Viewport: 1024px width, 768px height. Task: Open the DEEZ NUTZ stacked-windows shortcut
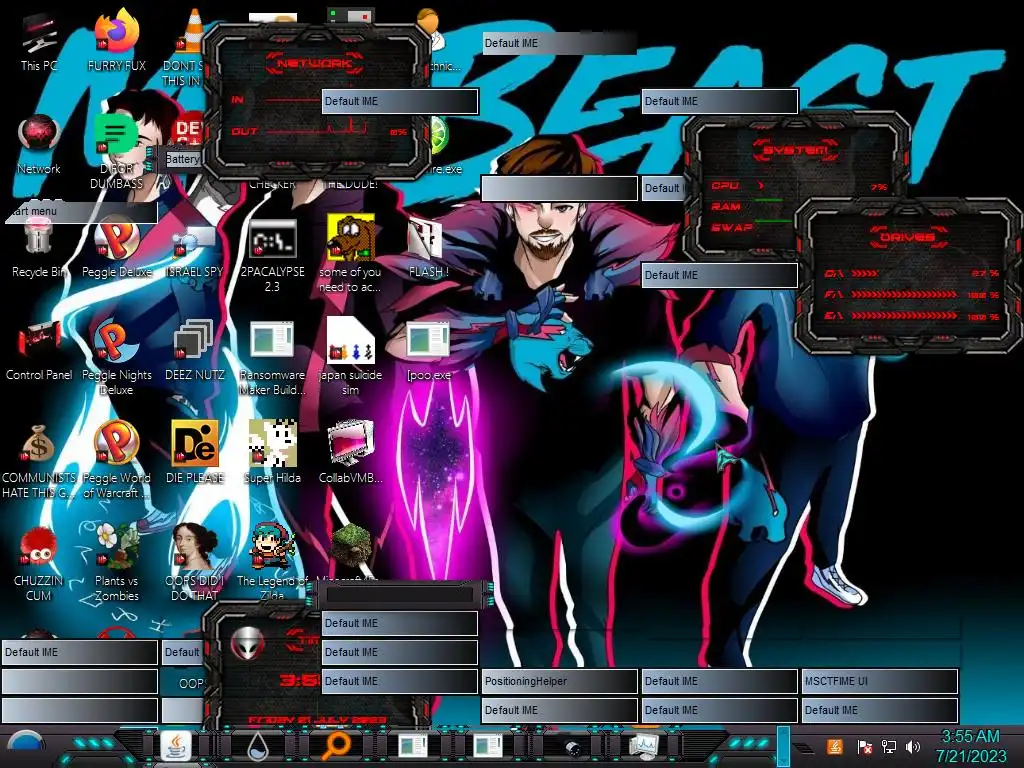(x=195, y=351)
